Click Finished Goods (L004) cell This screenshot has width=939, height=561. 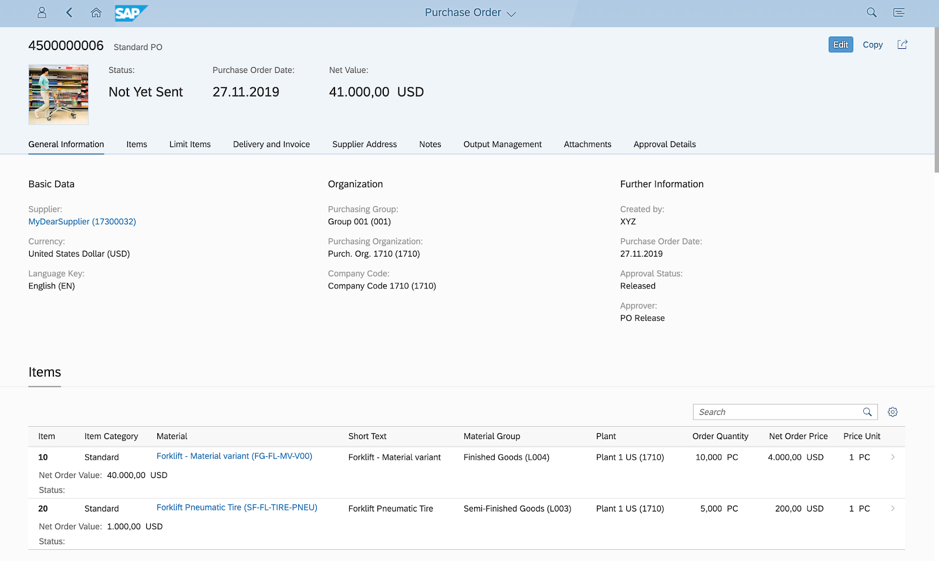[506, 457]
